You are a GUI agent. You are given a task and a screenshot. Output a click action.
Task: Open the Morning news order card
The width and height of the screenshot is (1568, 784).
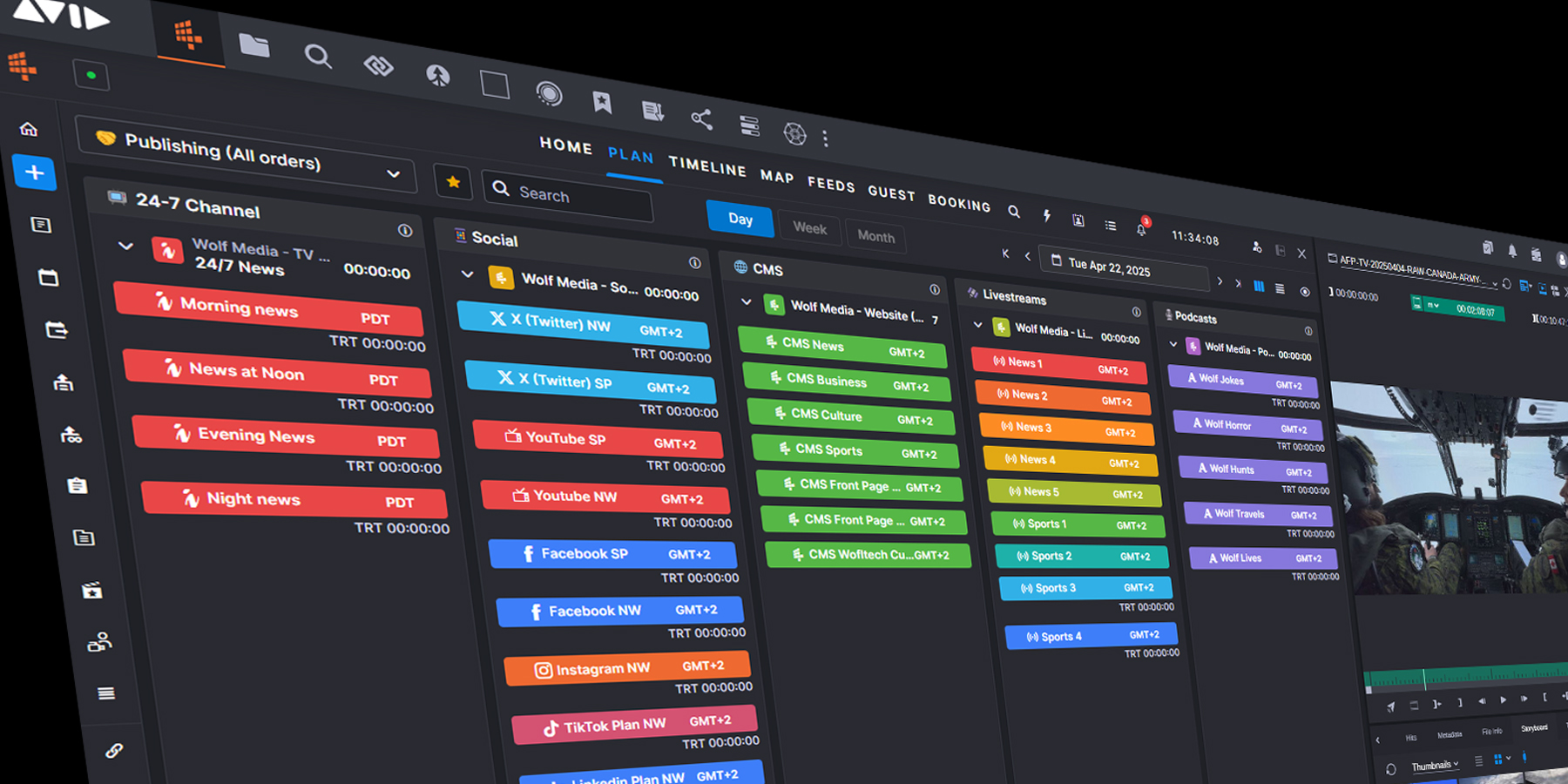point(268,310)
